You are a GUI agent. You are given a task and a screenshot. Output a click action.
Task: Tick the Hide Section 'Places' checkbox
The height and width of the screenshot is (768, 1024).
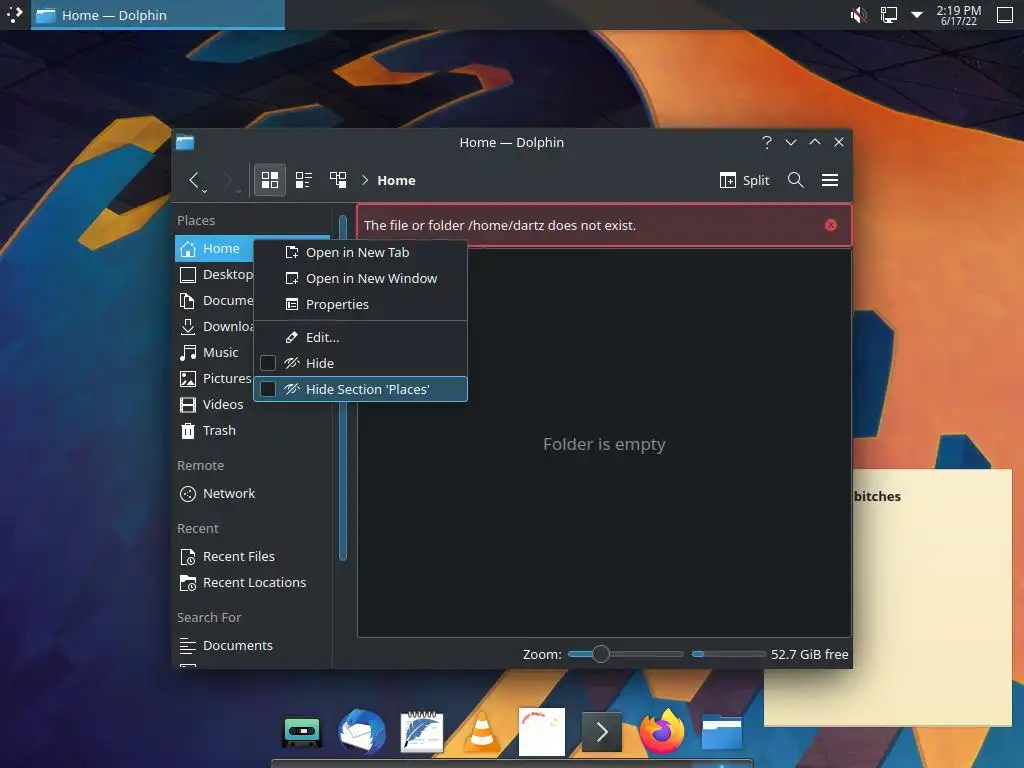(x=268, y=389)
